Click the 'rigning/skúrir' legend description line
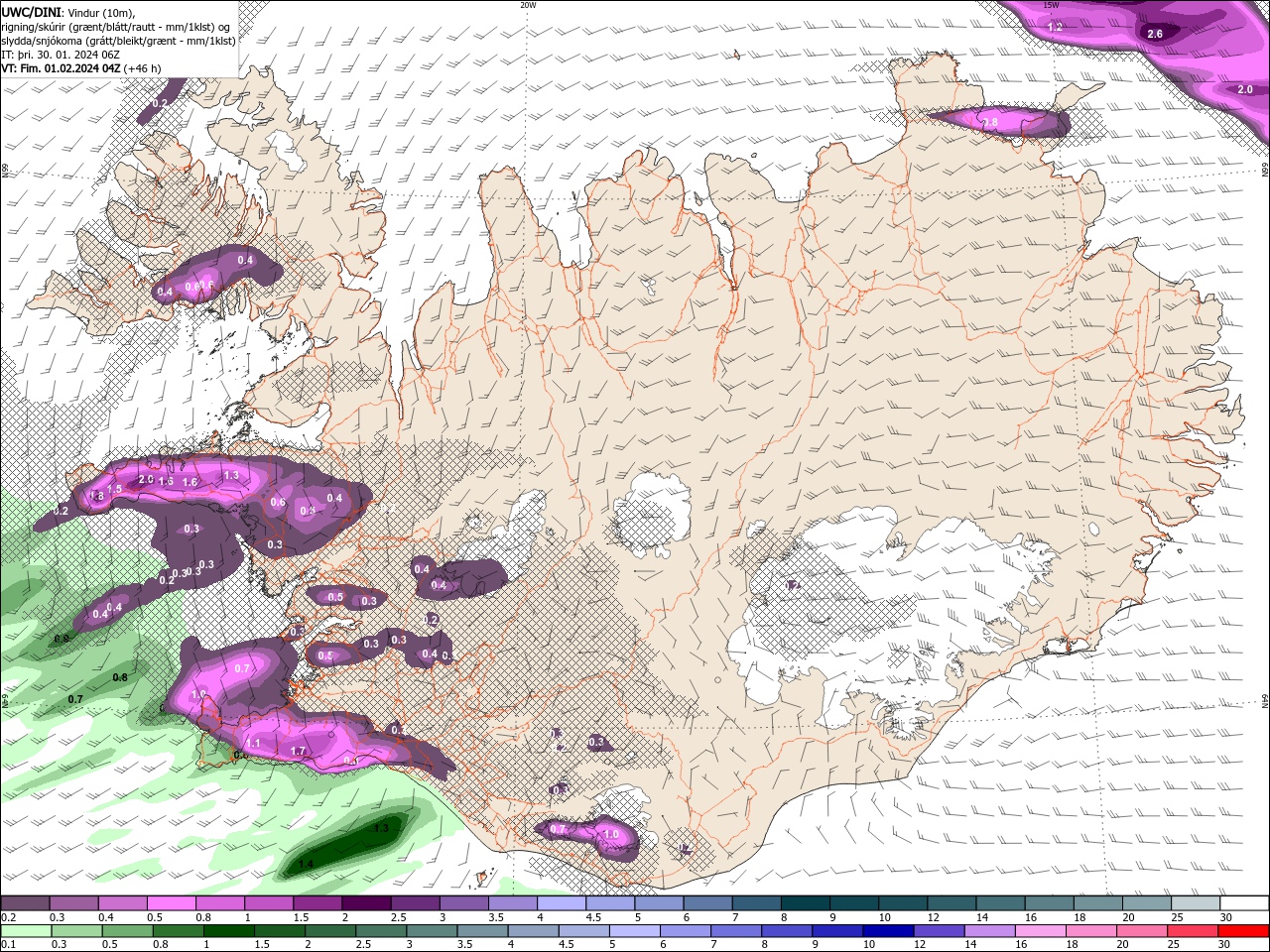Viewport: 1270px width, 952px height. (116, 27)
